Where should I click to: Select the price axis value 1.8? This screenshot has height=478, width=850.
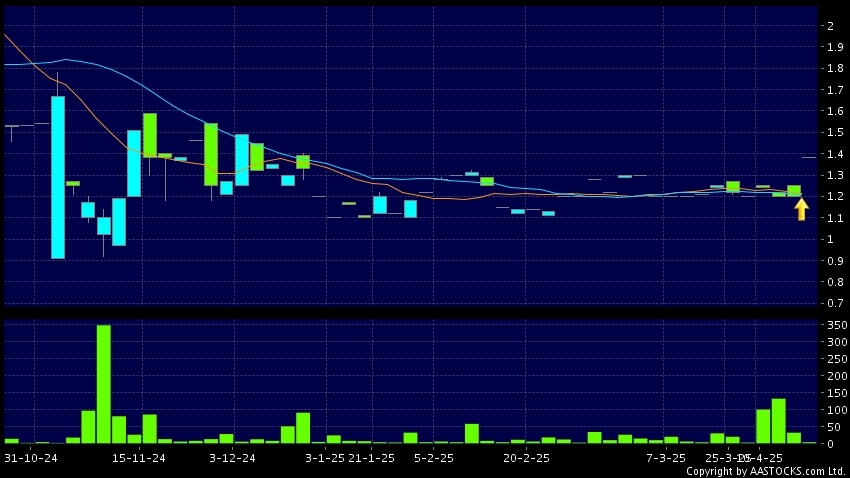[835, 68]
